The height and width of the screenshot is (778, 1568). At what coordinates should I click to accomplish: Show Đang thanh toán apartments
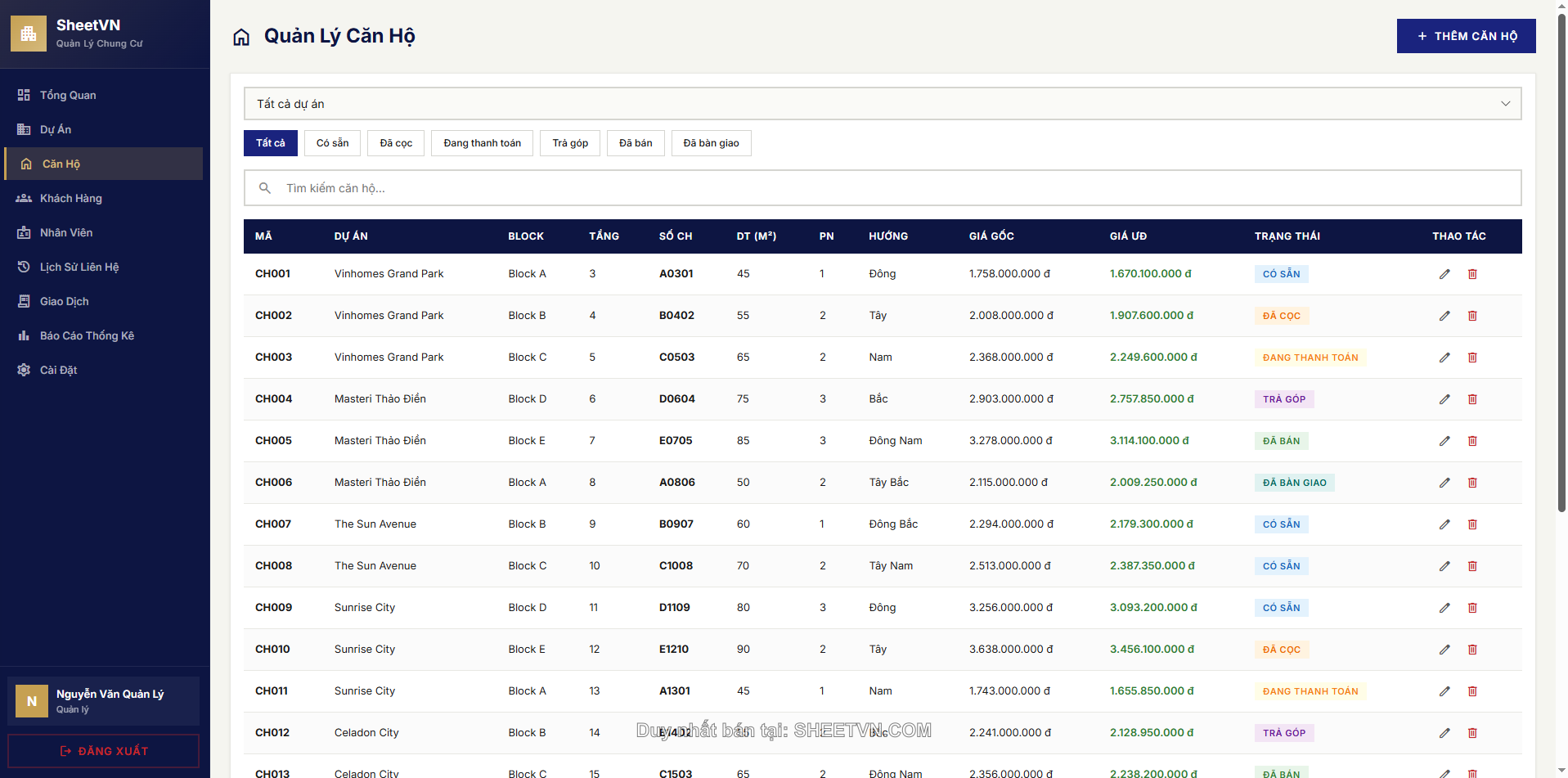482,143
